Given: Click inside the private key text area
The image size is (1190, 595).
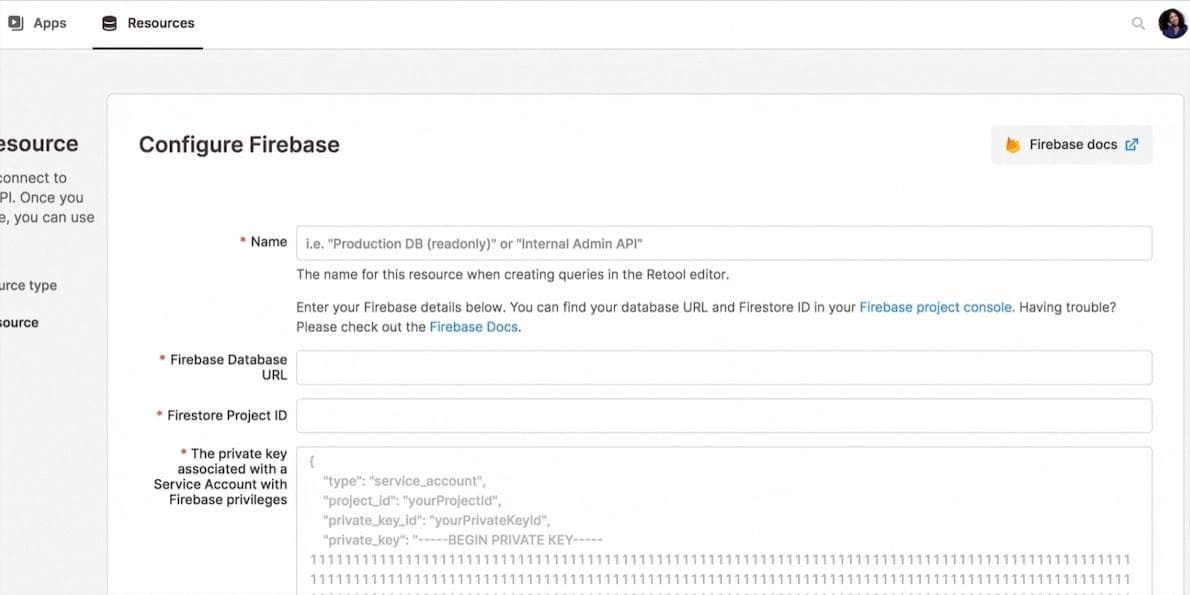Looking at the screenshot, I should (724, 520).
